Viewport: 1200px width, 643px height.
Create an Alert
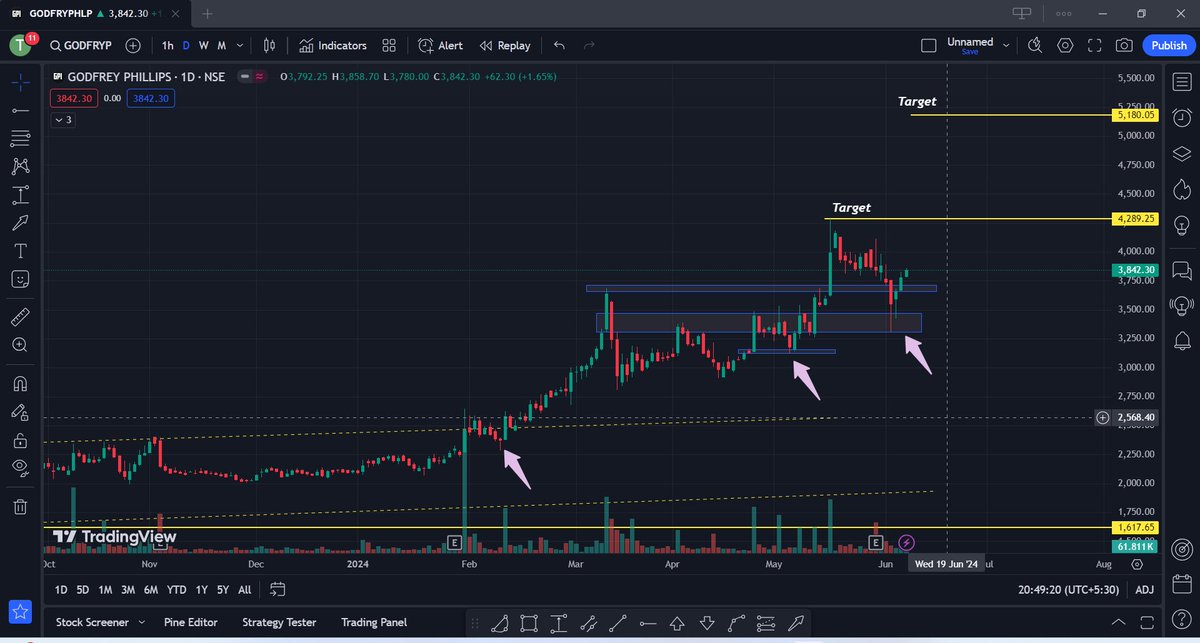[x=441, y=46]
